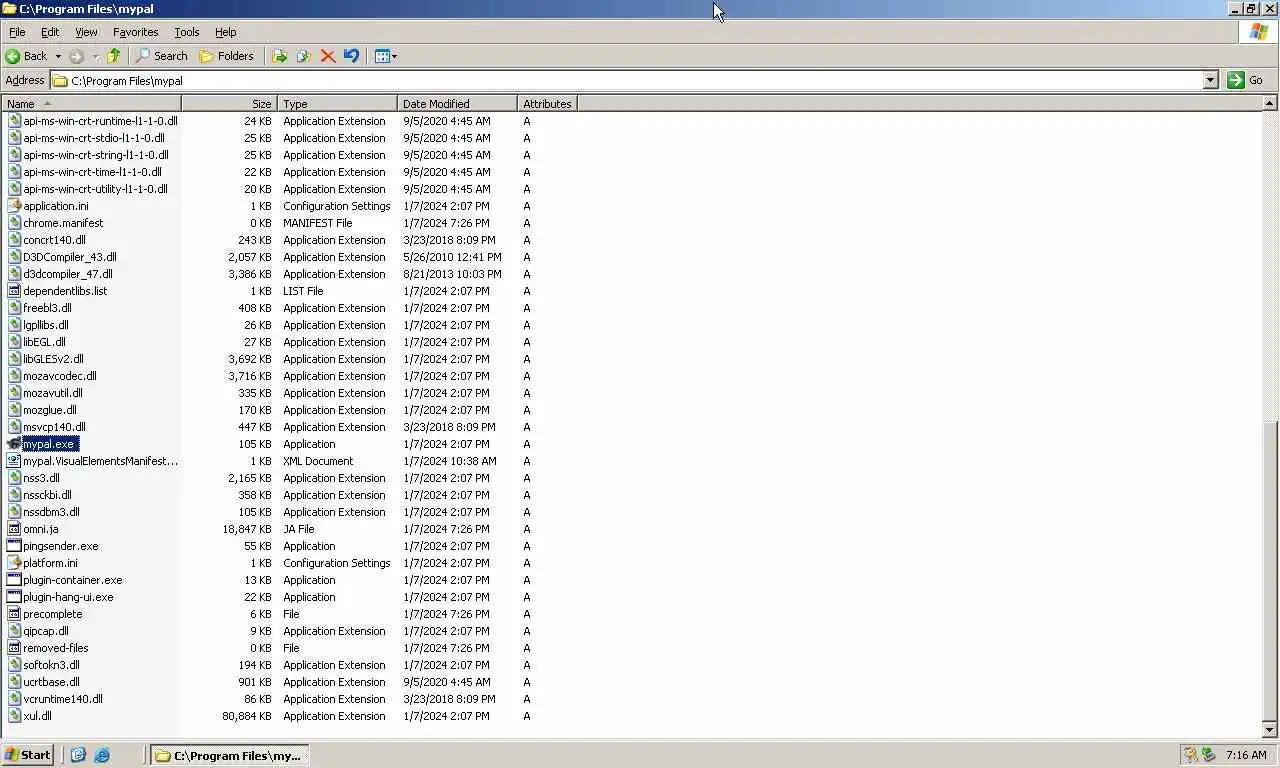Sort by the Type column header
Image resolution: width=1280 pixels, height=768 pixels.
tap(337, 104)
